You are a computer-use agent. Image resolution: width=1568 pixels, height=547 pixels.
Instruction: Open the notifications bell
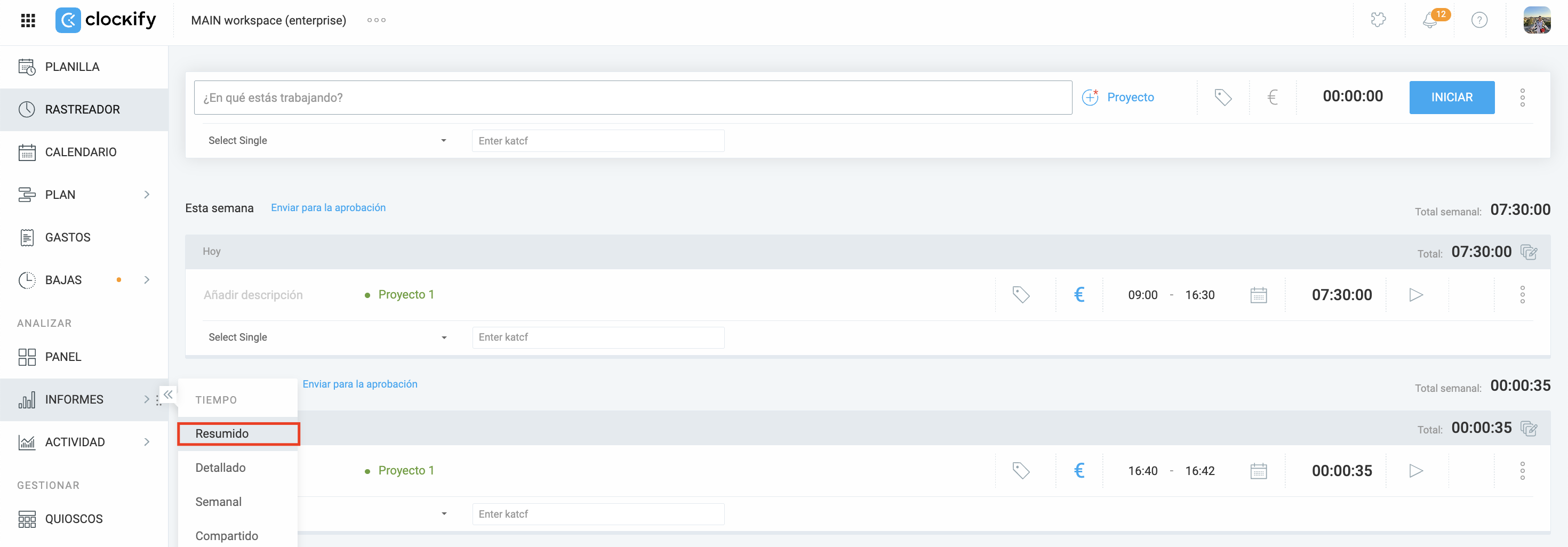[x=1430, y=21]
